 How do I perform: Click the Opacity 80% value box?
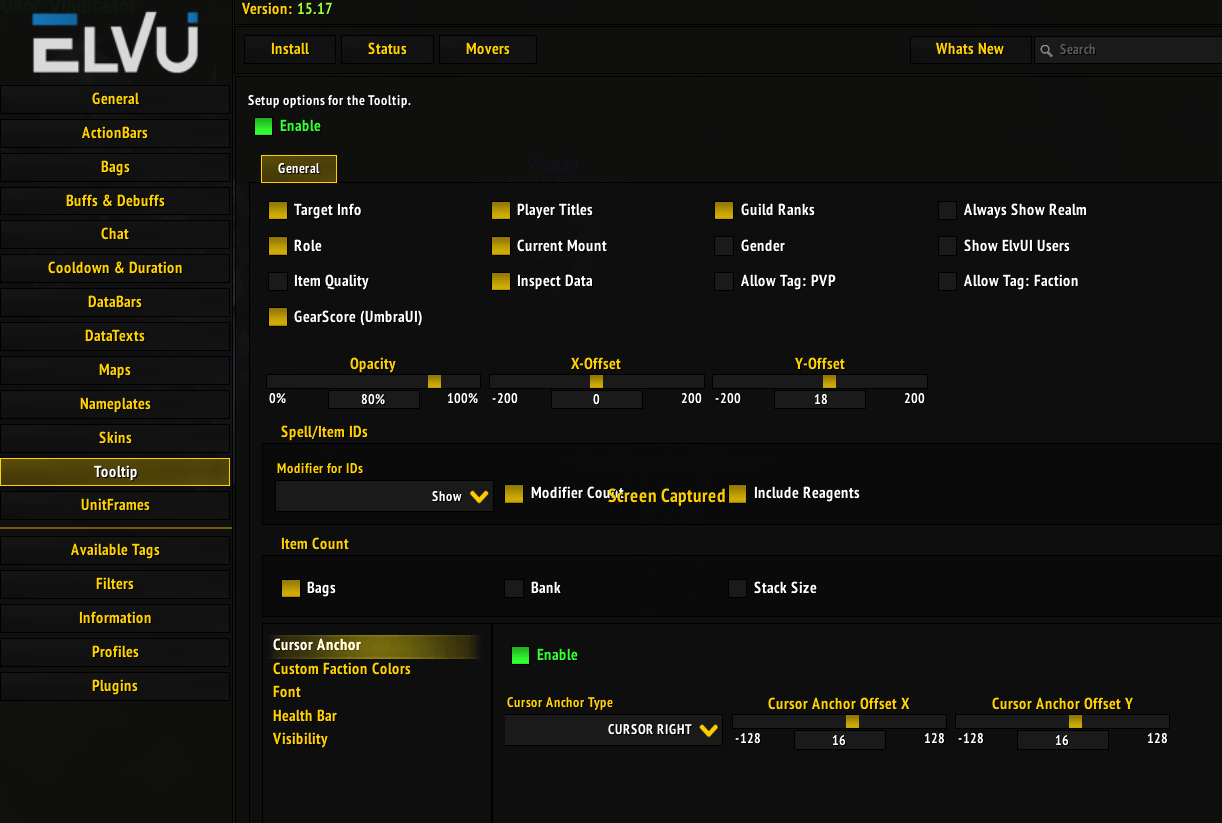(x=373, y=399)
